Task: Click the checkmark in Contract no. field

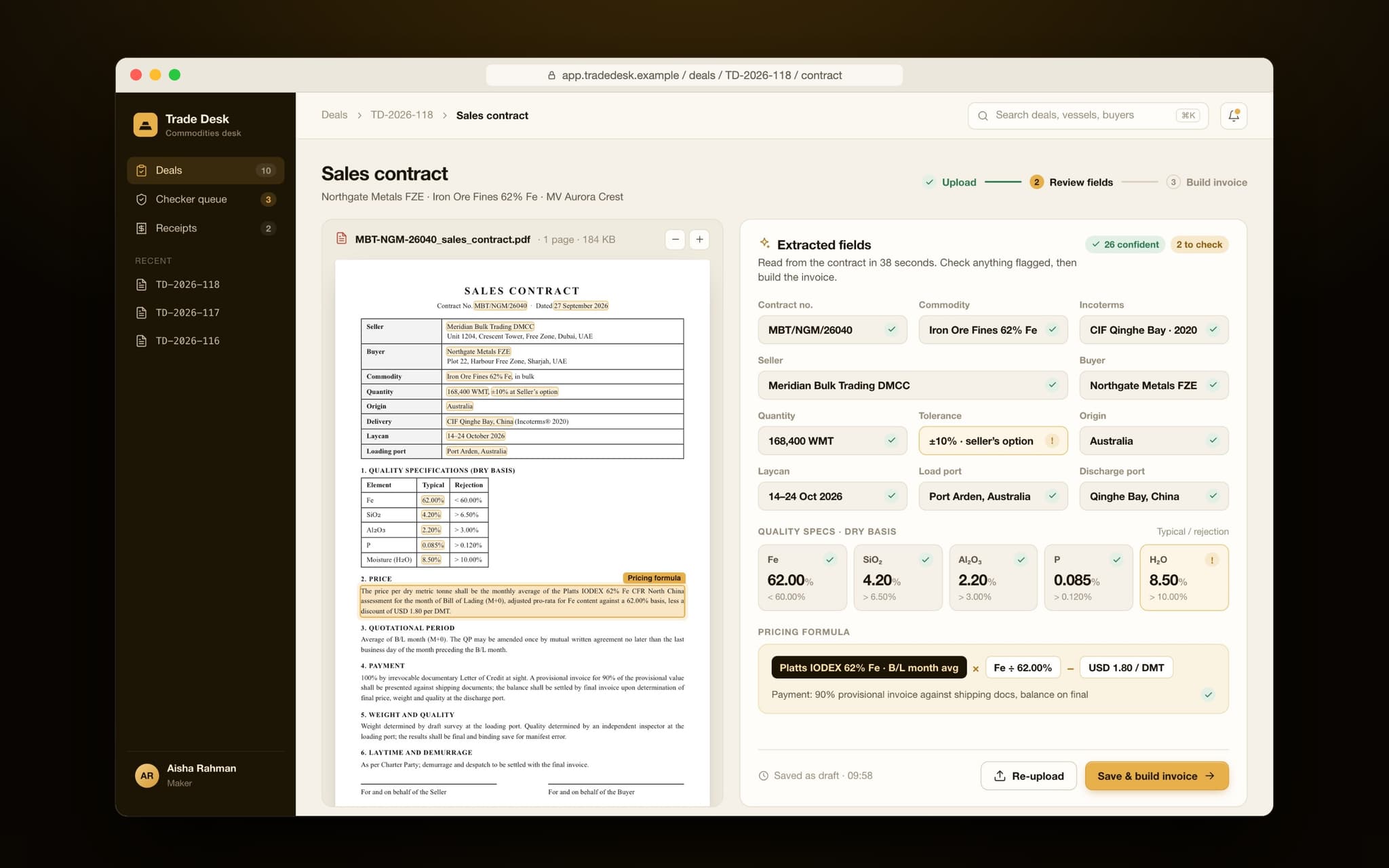Action: point(891,330)
